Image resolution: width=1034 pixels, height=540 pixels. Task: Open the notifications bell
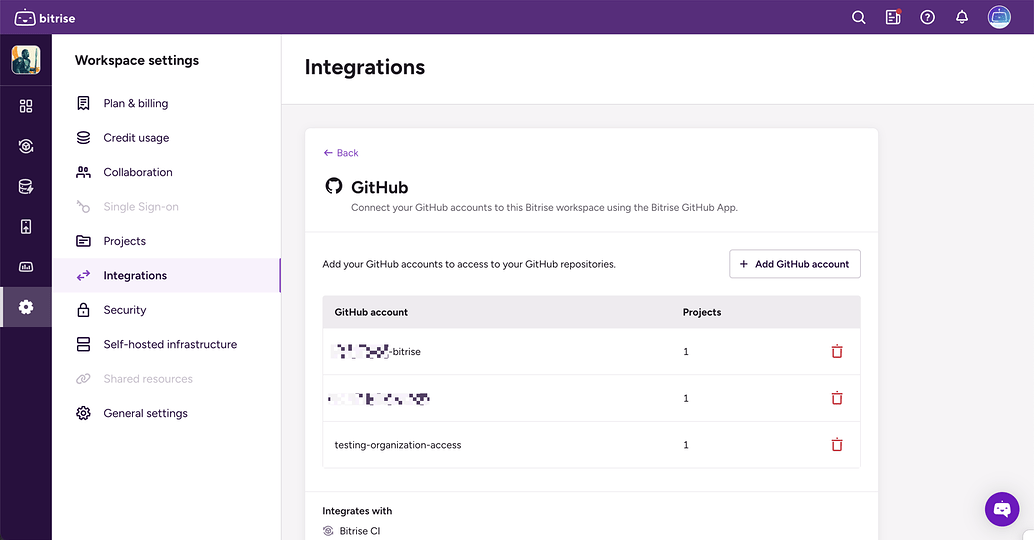[x=962, y=17]
